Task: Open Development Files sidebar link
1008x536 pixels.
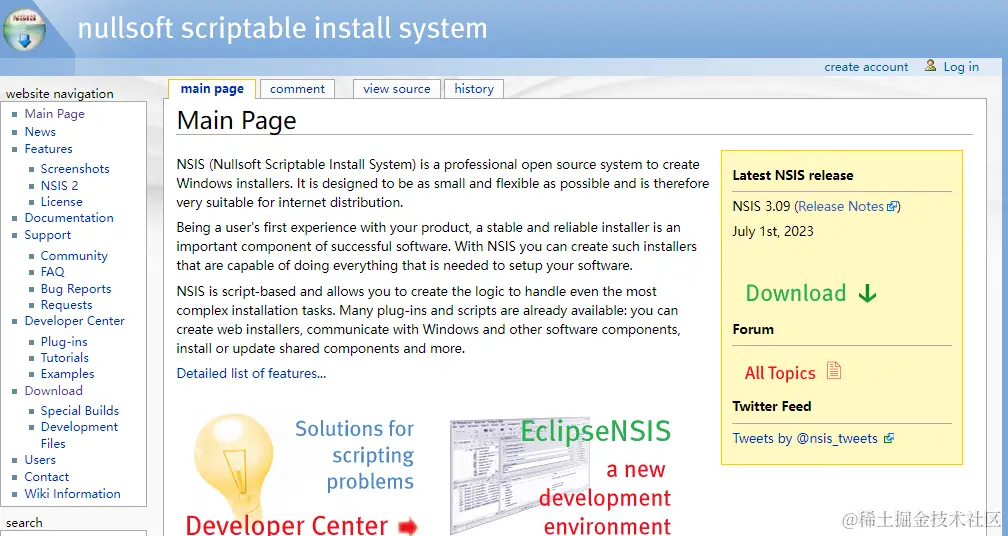Action: [x=79, y=435]
